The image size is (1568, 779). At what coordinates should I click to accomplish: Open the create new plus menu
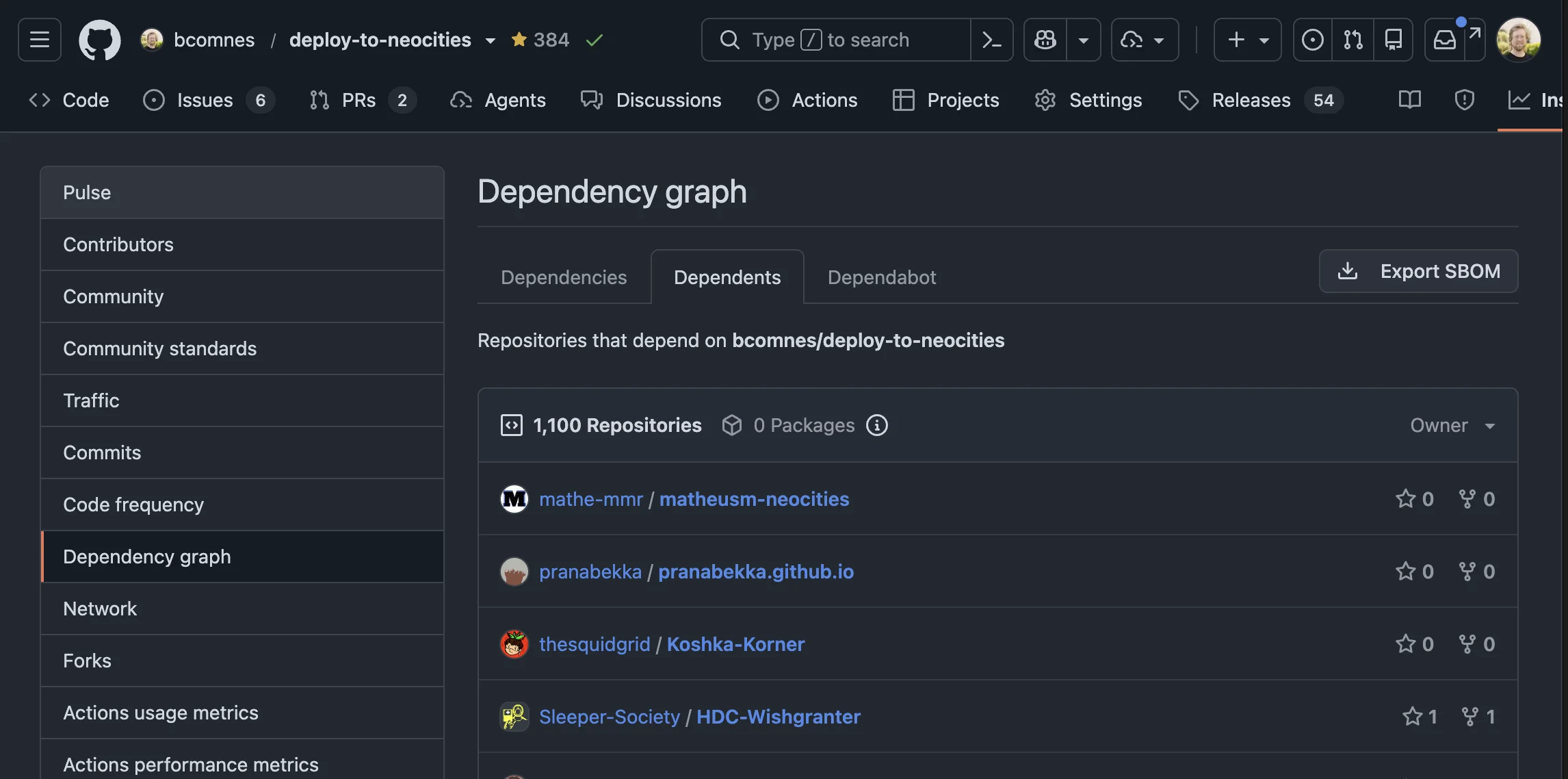click(1248, 40)
